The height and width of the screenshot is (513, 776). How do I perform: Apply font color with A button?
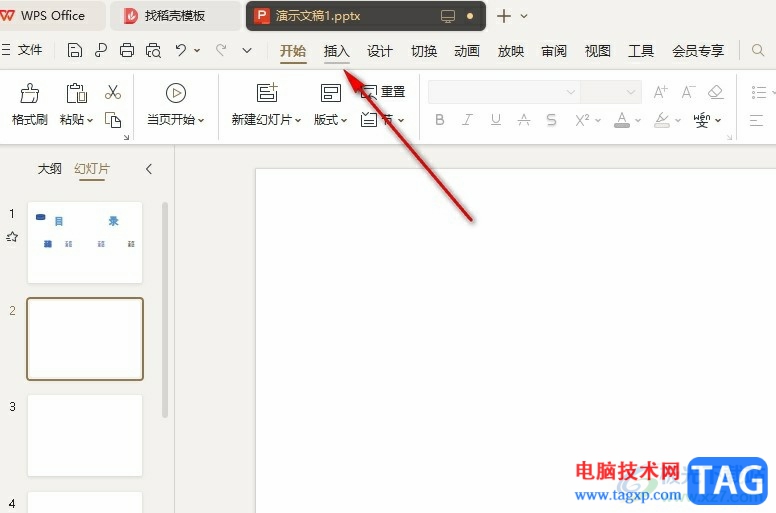622,120
